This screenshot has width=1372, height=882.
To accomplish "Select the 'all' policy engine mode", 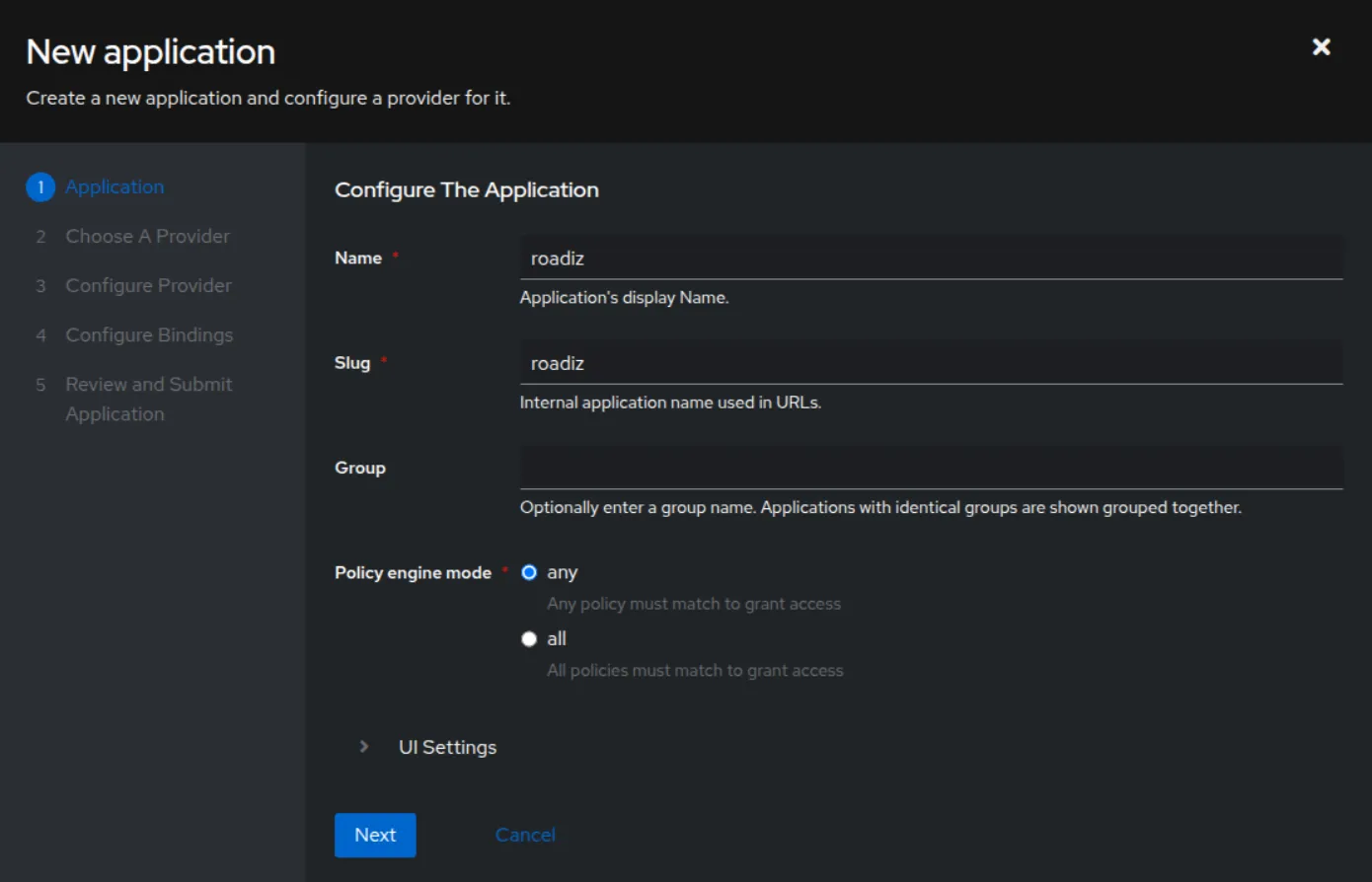I will click(x=529, y=639).
